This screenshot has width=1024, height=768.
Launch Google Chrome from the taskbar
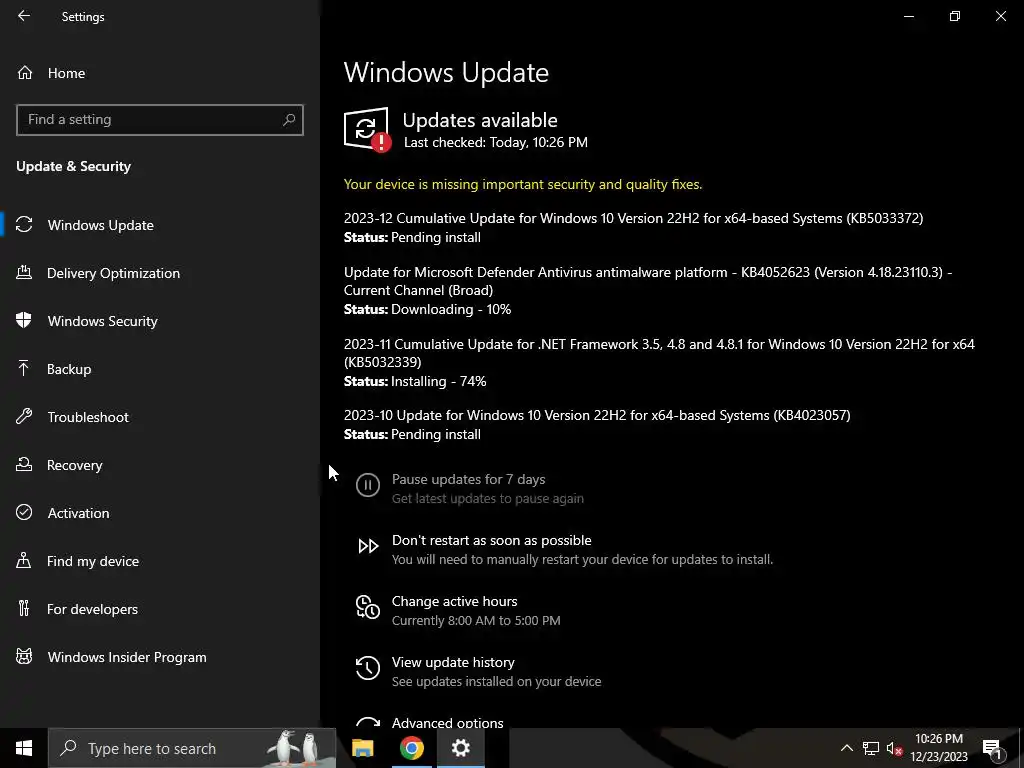pos(411,748)
